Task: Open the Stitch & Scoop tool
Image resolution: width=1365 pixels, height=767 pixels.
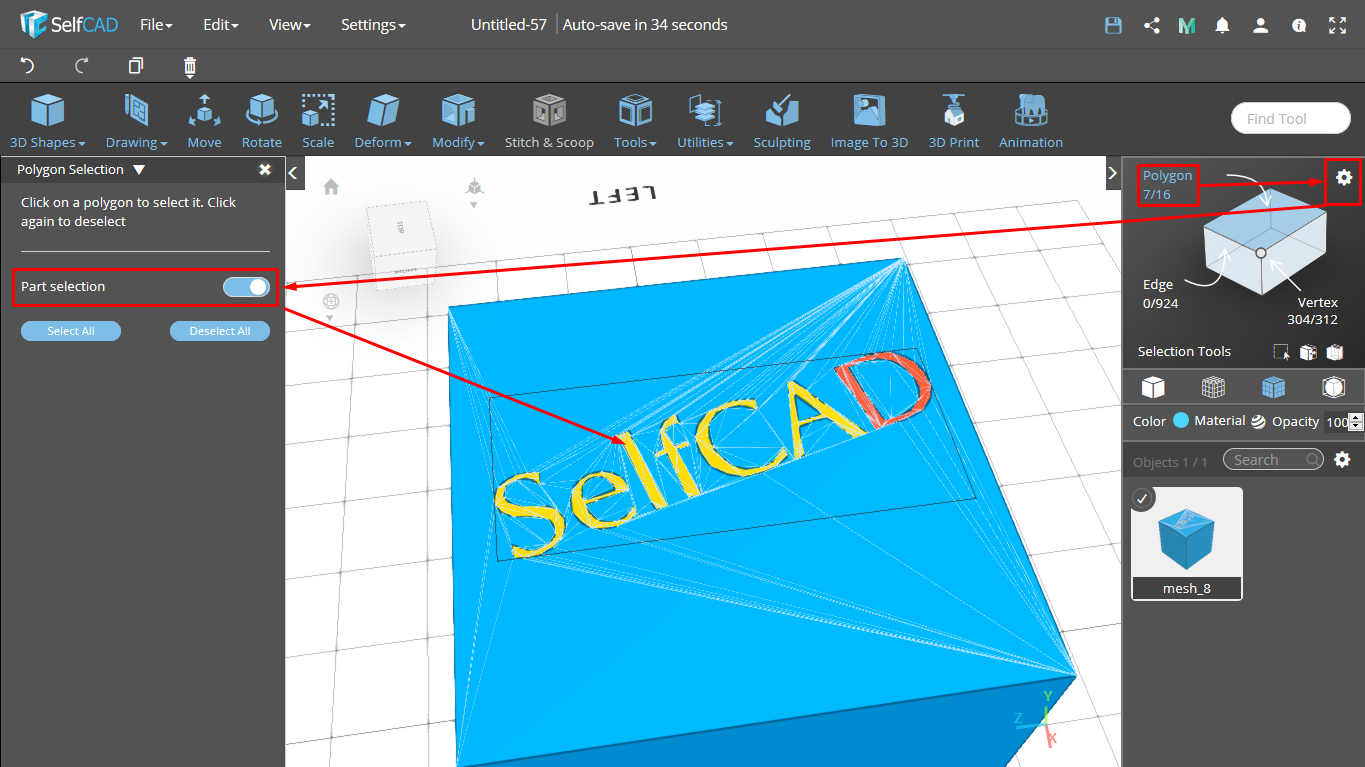Action: 549,120
